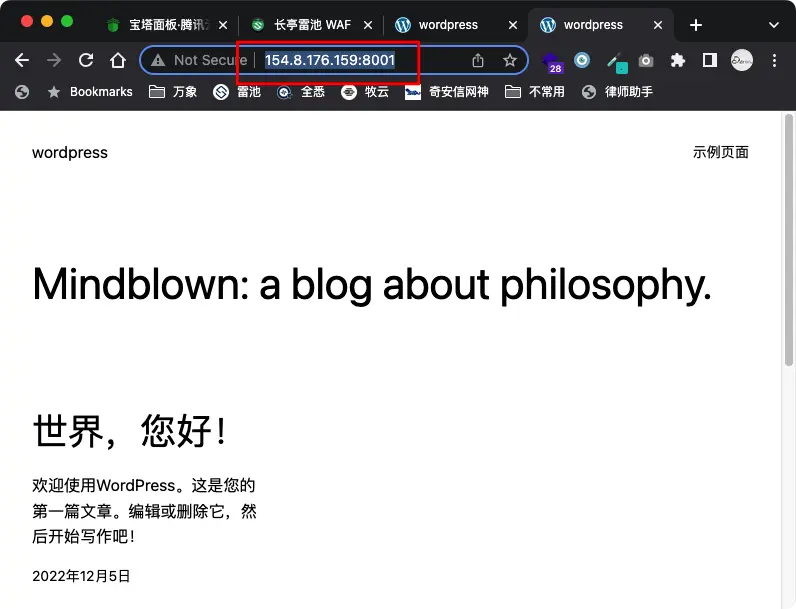Open the 世界，您好！ post title
Viewport: 796px width, 609px height.
(x=129, y=431)
